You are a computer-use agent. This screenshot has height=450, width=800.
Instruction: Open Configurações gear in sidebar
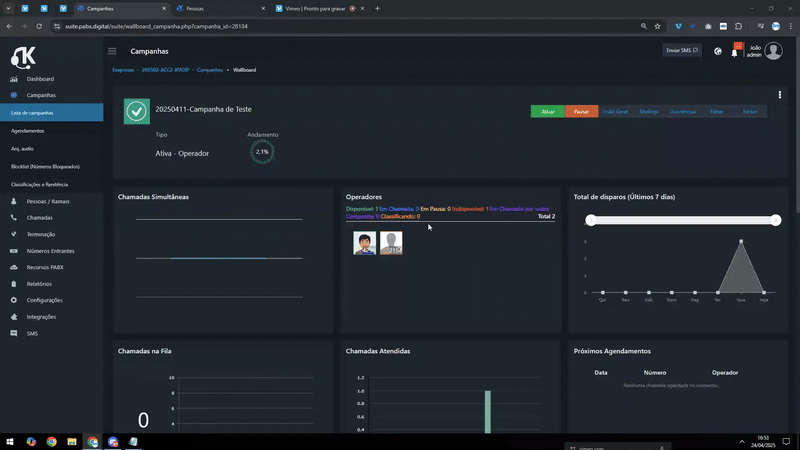pos(14,300)
